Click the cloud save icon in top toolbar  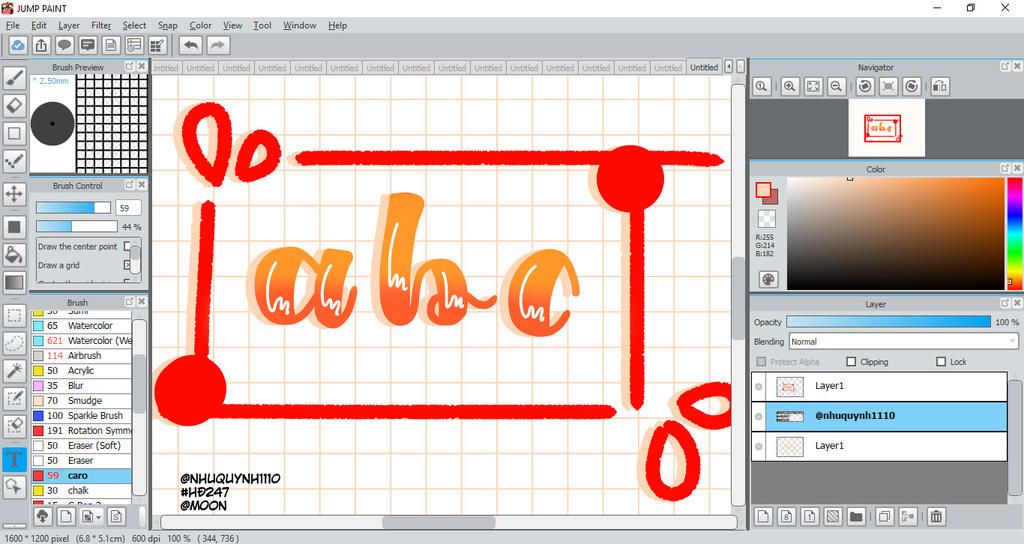[18, 45]
